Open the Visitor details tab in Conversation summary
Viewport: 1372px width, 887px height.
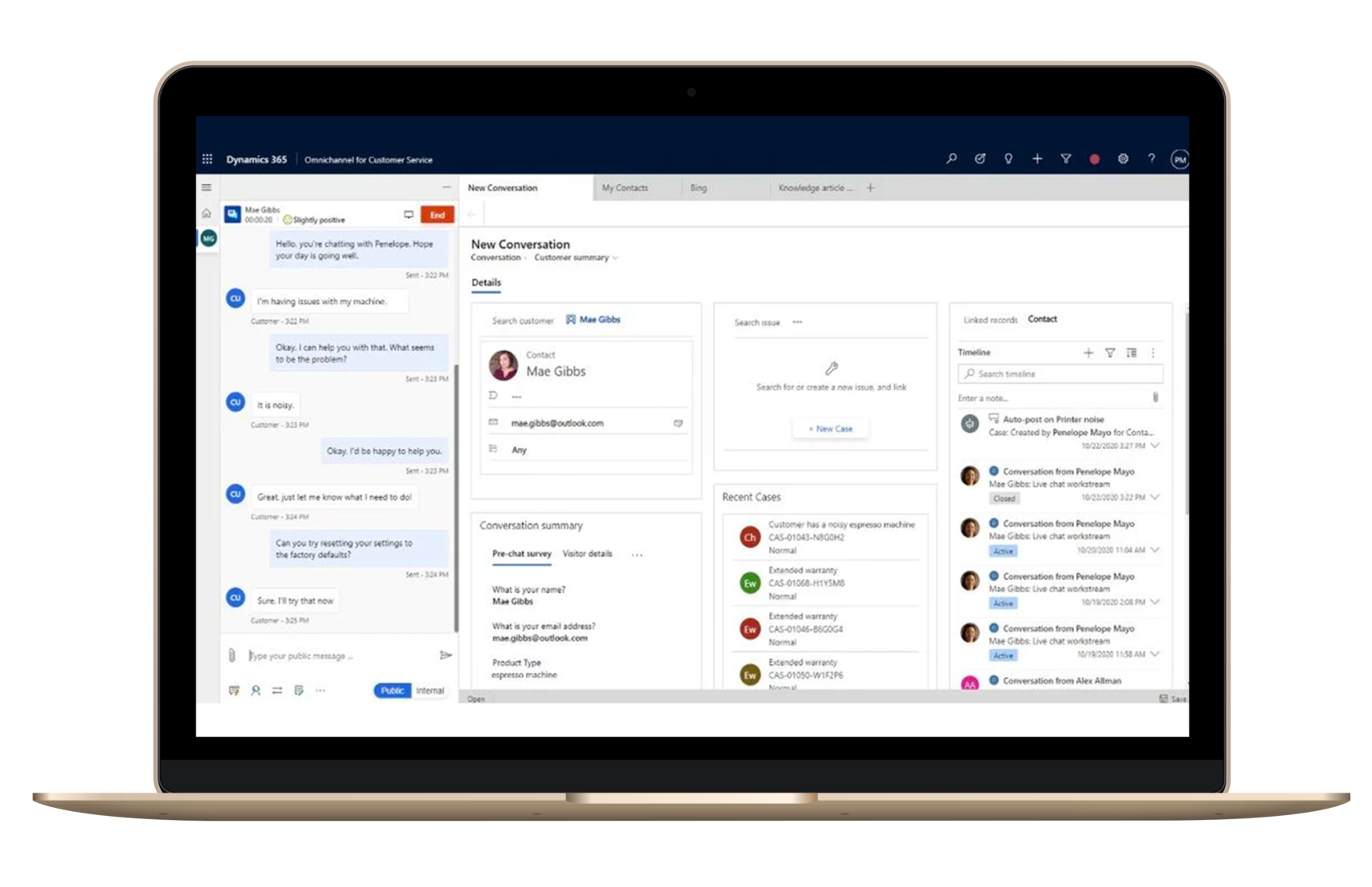[x=587, y=554]
